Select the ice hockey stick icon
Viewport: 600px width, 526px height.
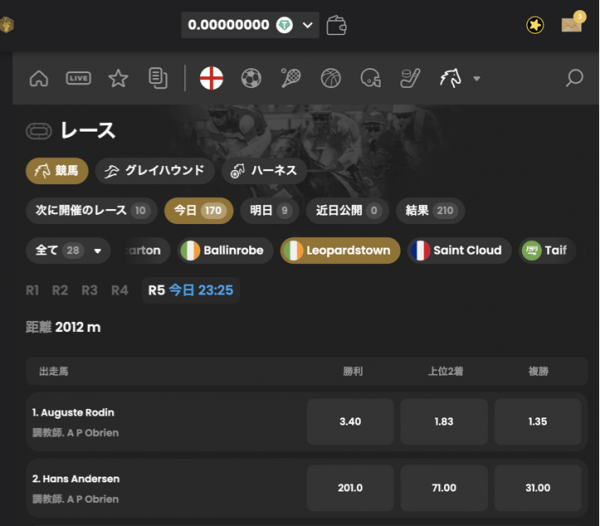(410, 78)
